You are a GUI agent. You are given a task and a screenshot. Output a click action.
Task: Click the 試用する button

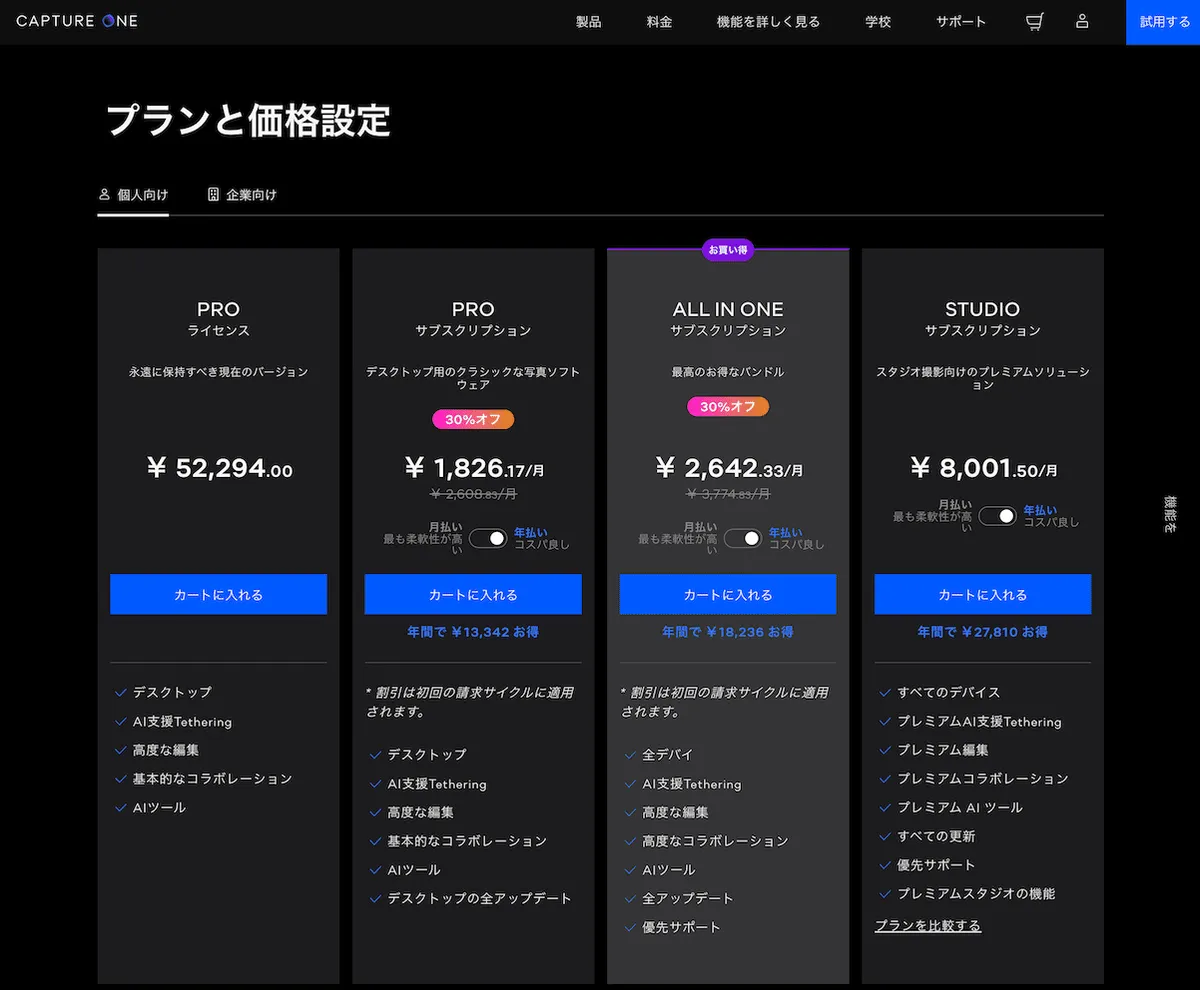pyautogui.click(x=1163, y=22)
